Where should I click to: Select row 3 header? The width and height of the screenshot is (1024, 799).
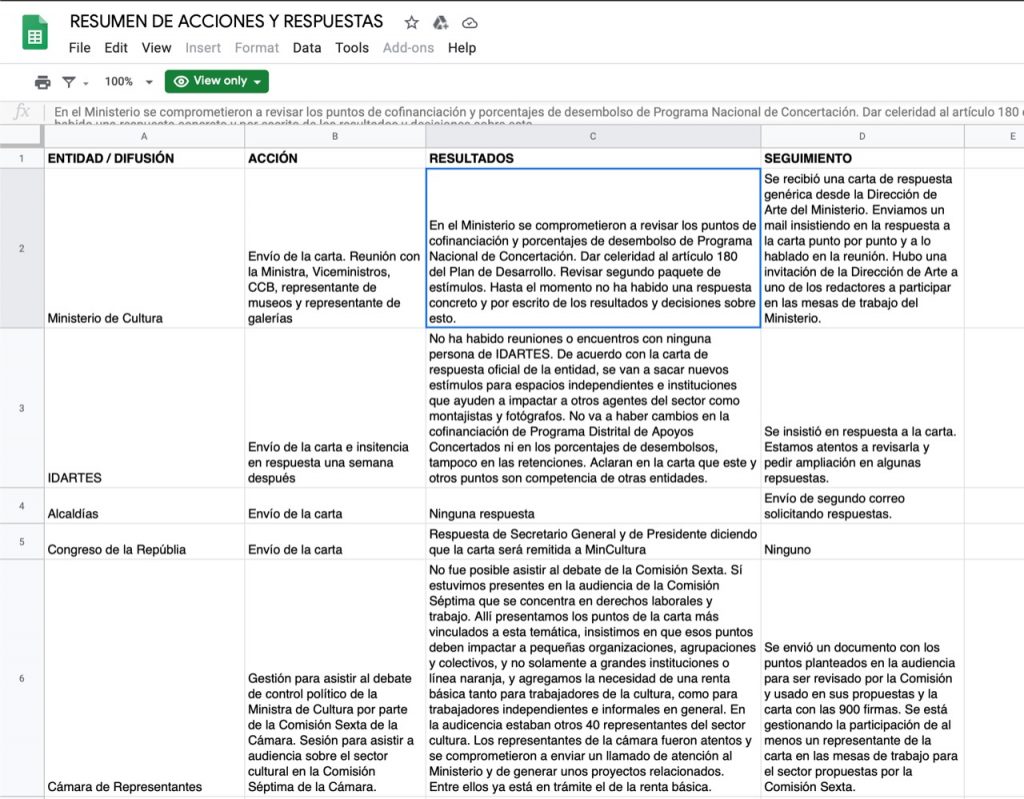point(21,407)
